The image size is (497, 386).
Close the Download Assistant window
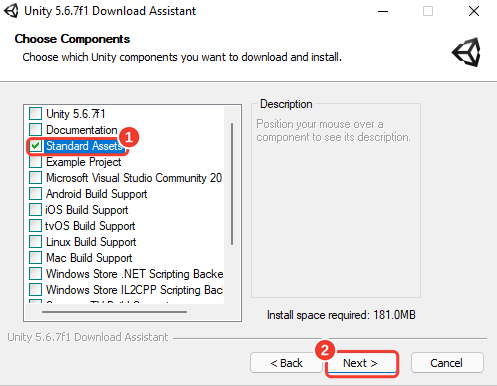(x=474, y=11)
